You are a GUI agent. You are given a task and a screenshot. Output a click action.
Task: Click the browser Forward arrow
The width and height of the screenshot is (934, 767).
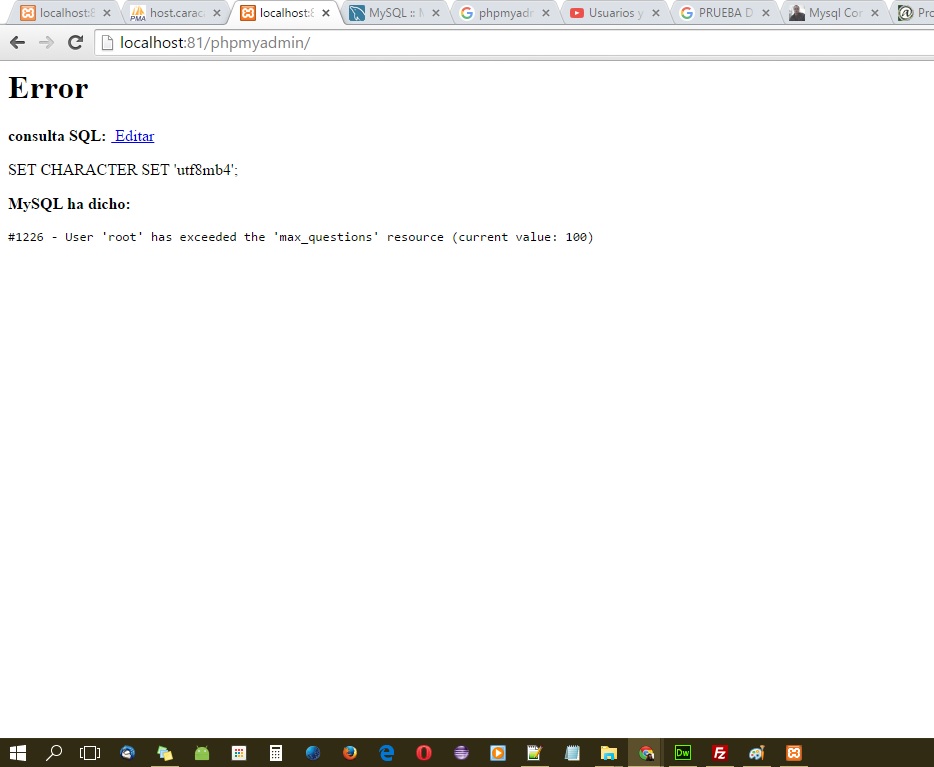click(x=46, y=42)
